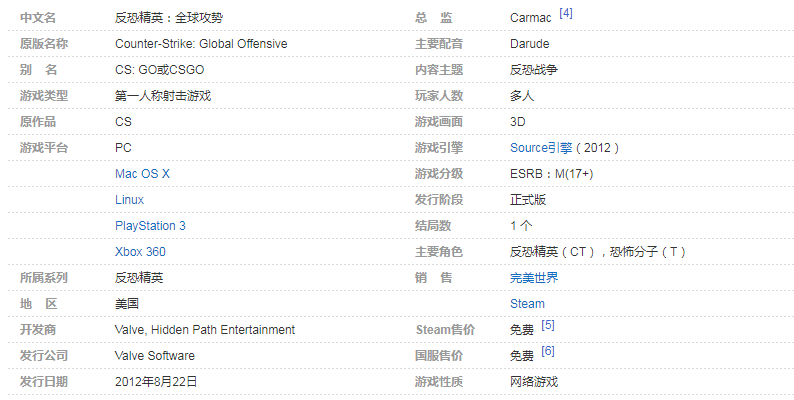Click the 第一人称射击游戏 value
Image resolution: width=794 pixels, height=400 pixels.
click(163, 96)
